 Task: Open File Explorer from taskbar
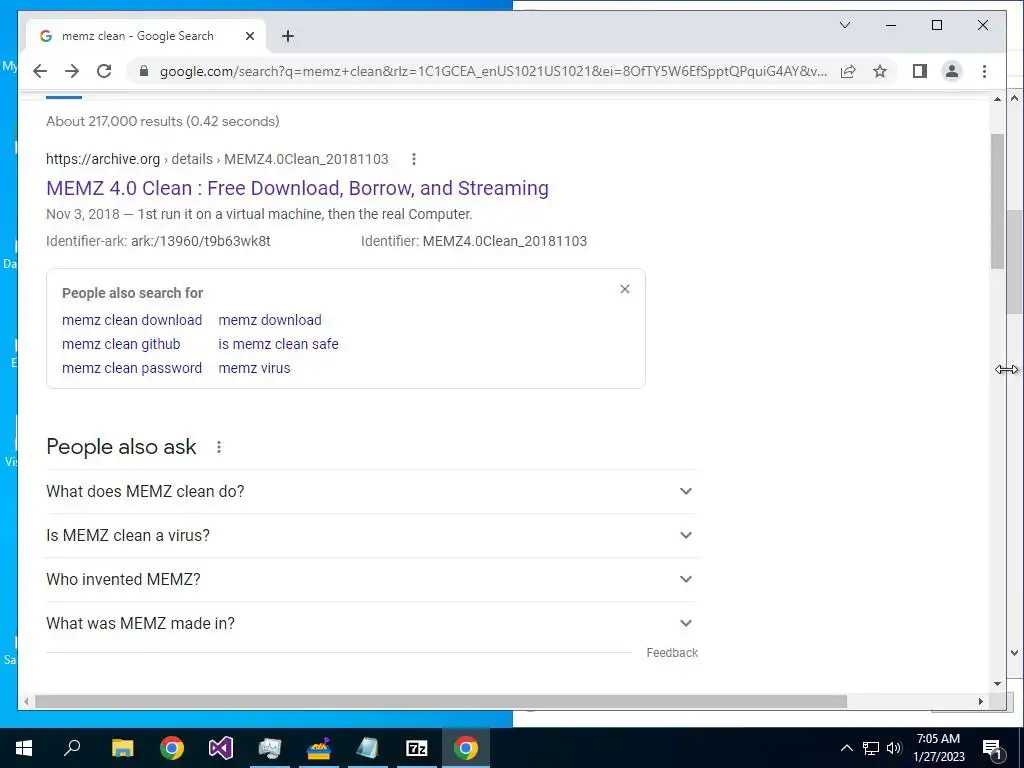[122, 748]
